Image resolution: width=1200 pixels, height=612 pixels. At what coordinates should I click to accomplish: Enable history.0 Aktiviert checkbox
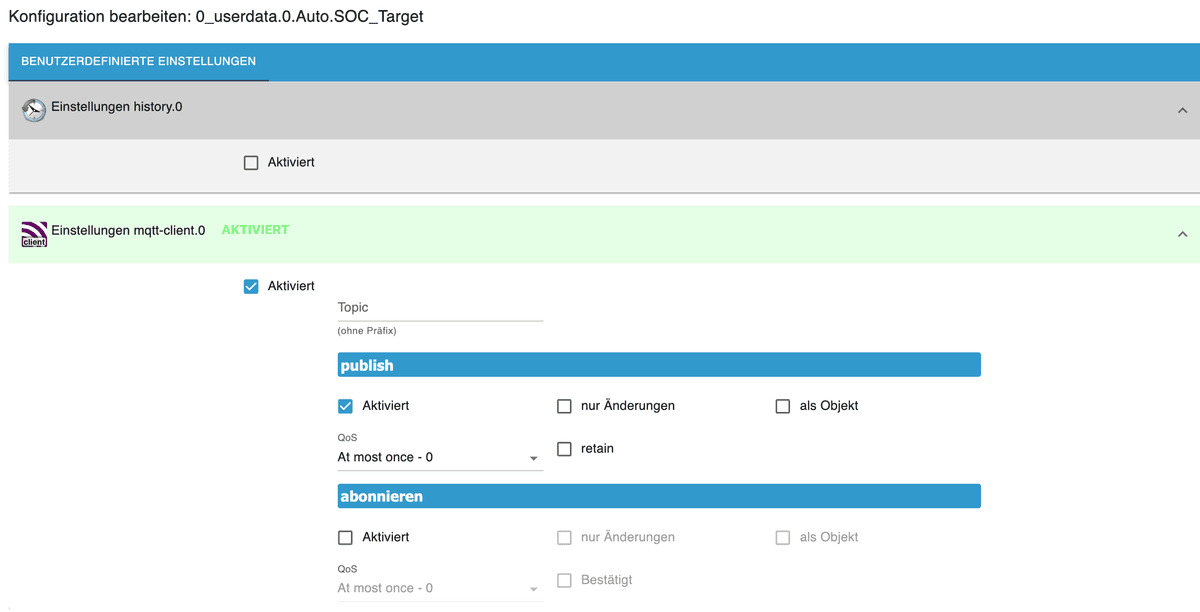251,162
